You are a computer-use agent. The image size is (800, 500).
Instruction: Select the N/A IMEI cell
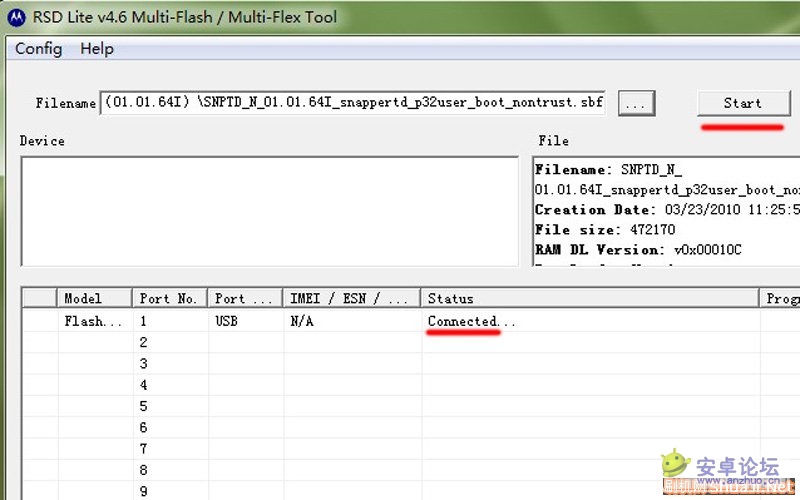coord(302,321)
